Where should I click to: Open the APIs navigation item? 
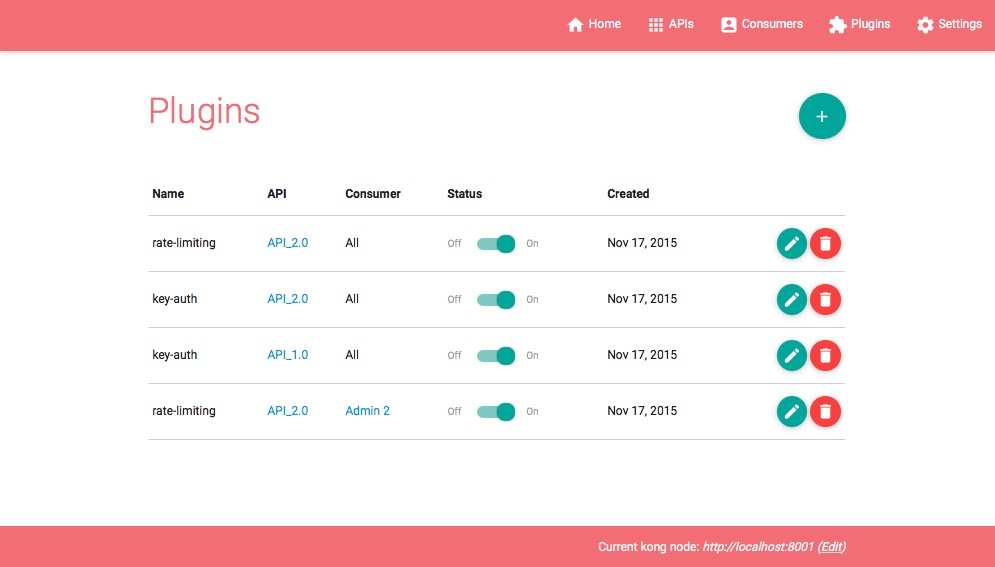[671, 24]
